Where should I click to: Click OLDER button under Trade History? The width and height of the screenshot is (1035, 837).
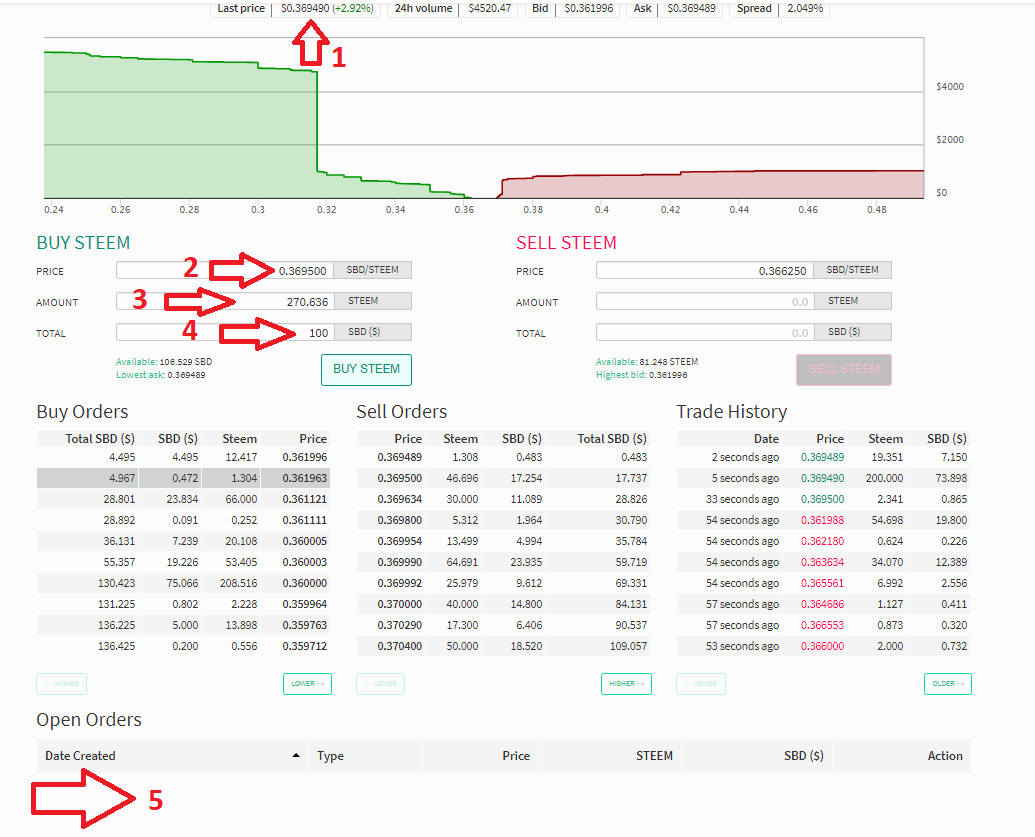point(948,684)
